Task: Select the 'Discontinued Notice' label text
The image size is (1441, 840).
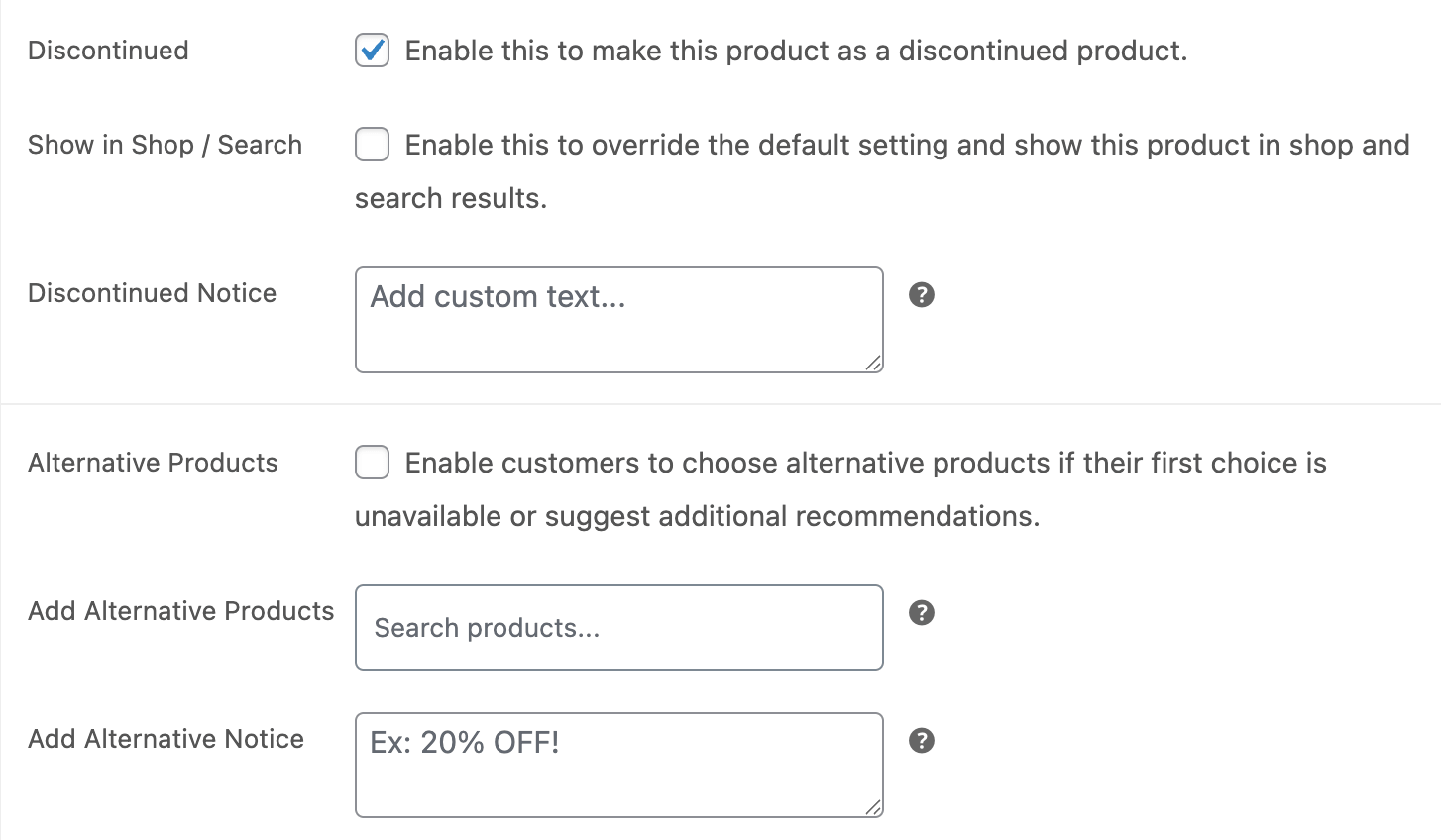Action: pyautogui.click(x=152, y=293)
